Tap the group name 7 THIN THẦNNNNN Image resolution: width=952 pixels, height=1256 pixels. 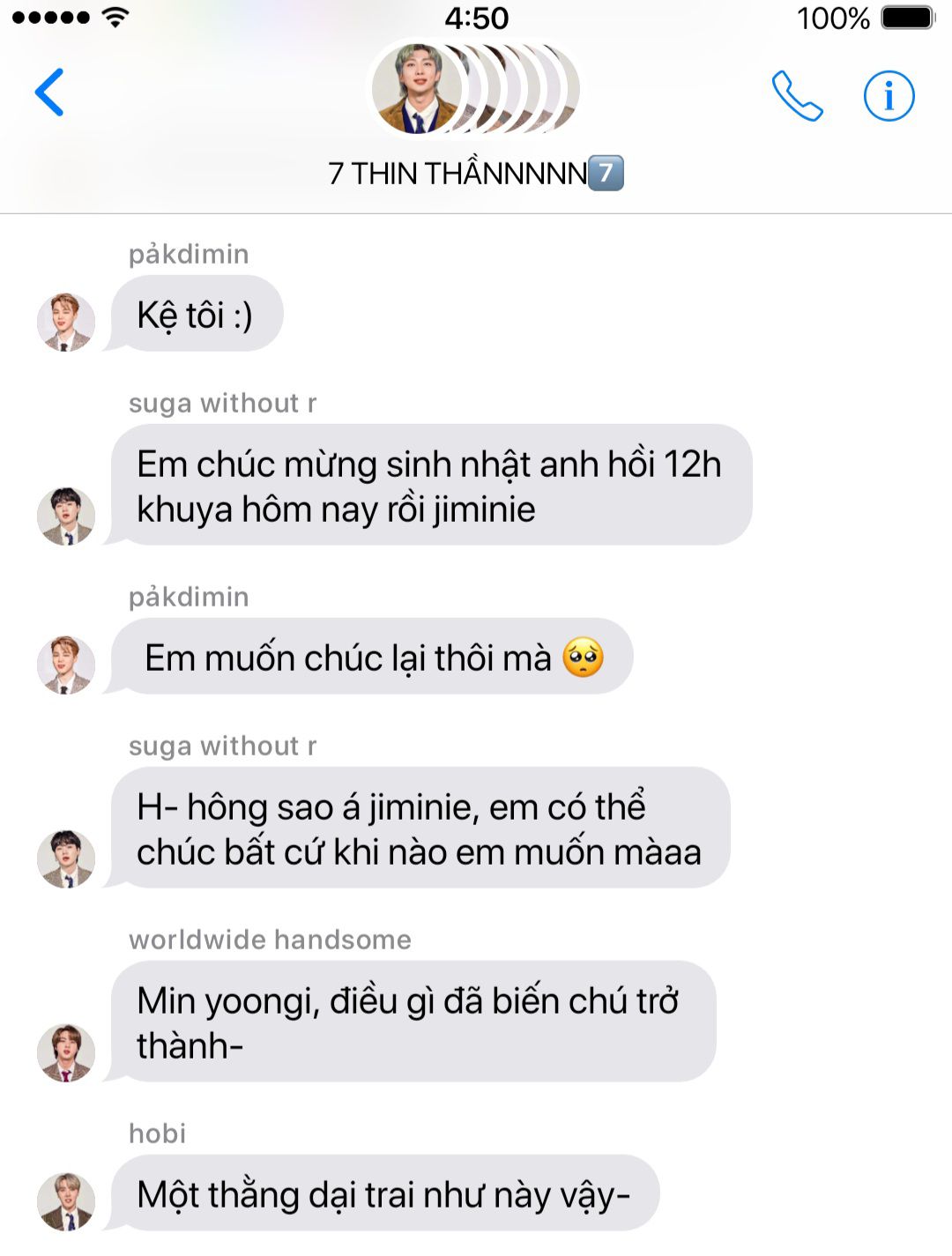[x=476, y=174]
